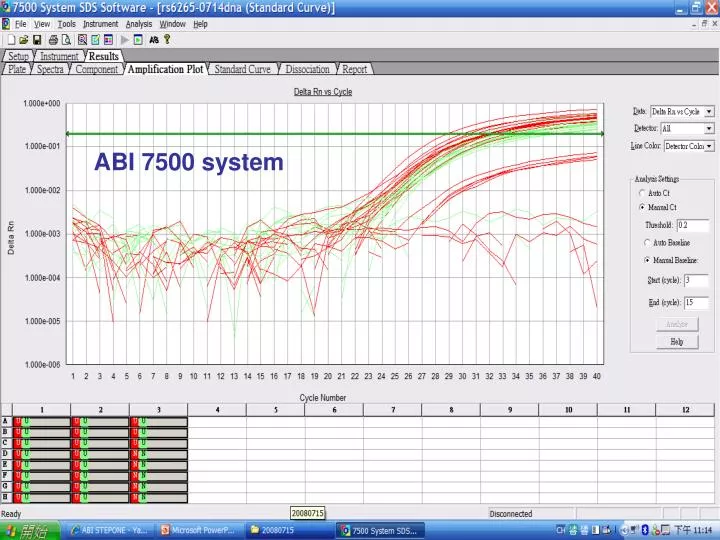Switch to the Standard Curve sub-tab

click(x=242, y=69)
